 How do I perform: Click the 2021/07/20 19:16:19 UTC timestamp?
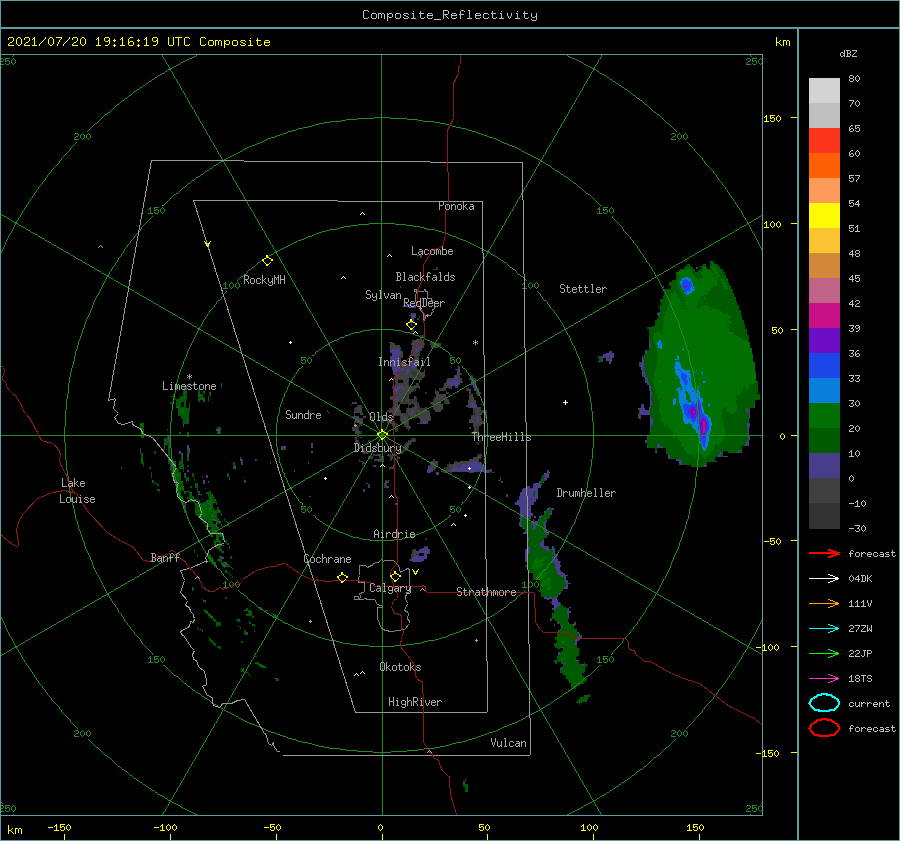tap(98, 42)
